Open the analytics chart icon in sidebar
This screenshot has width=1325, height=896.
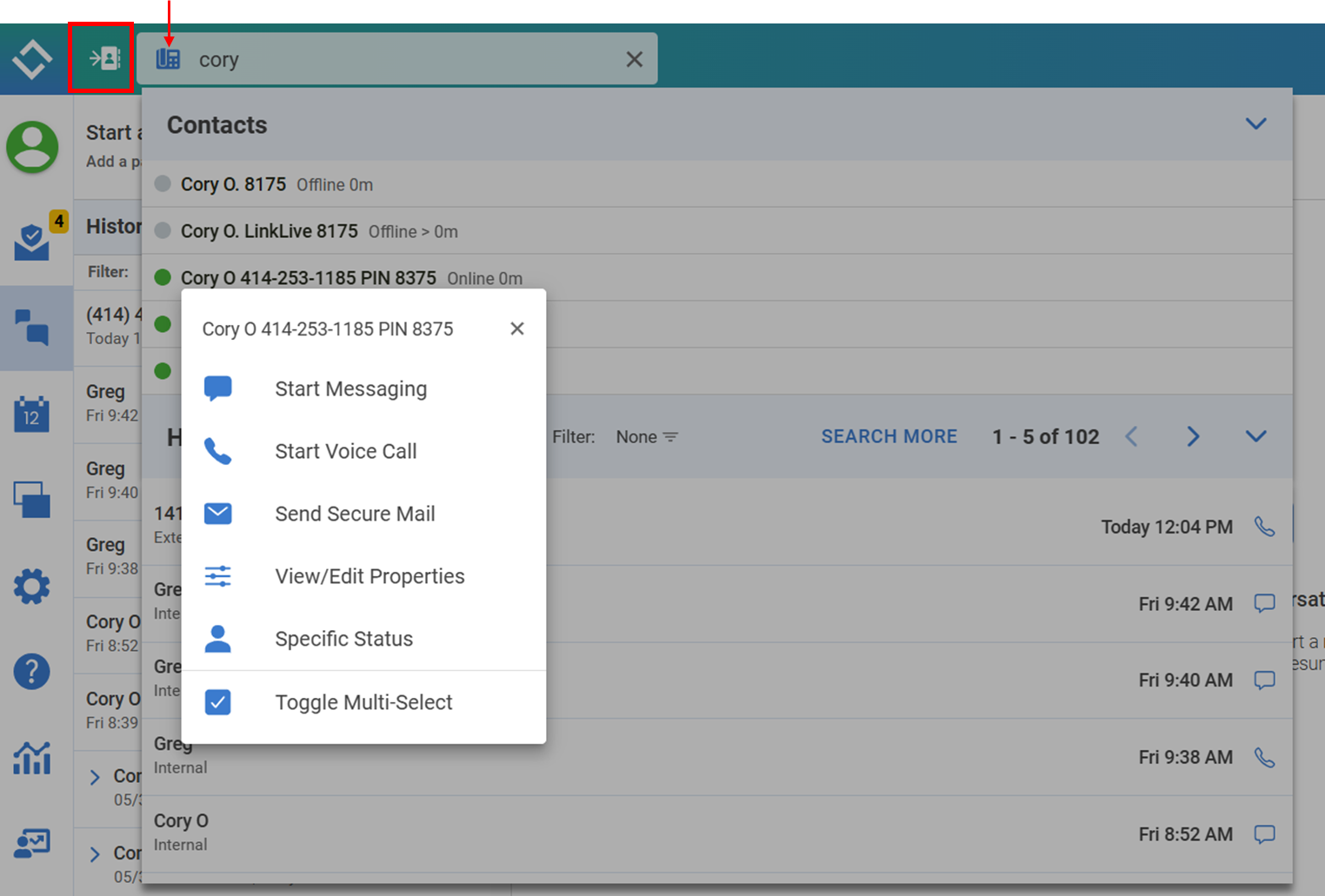point(32,758)
